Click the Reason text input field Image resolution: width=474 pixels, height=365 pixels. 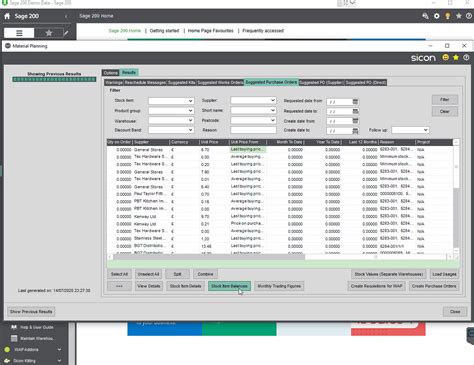click(253, 130)
